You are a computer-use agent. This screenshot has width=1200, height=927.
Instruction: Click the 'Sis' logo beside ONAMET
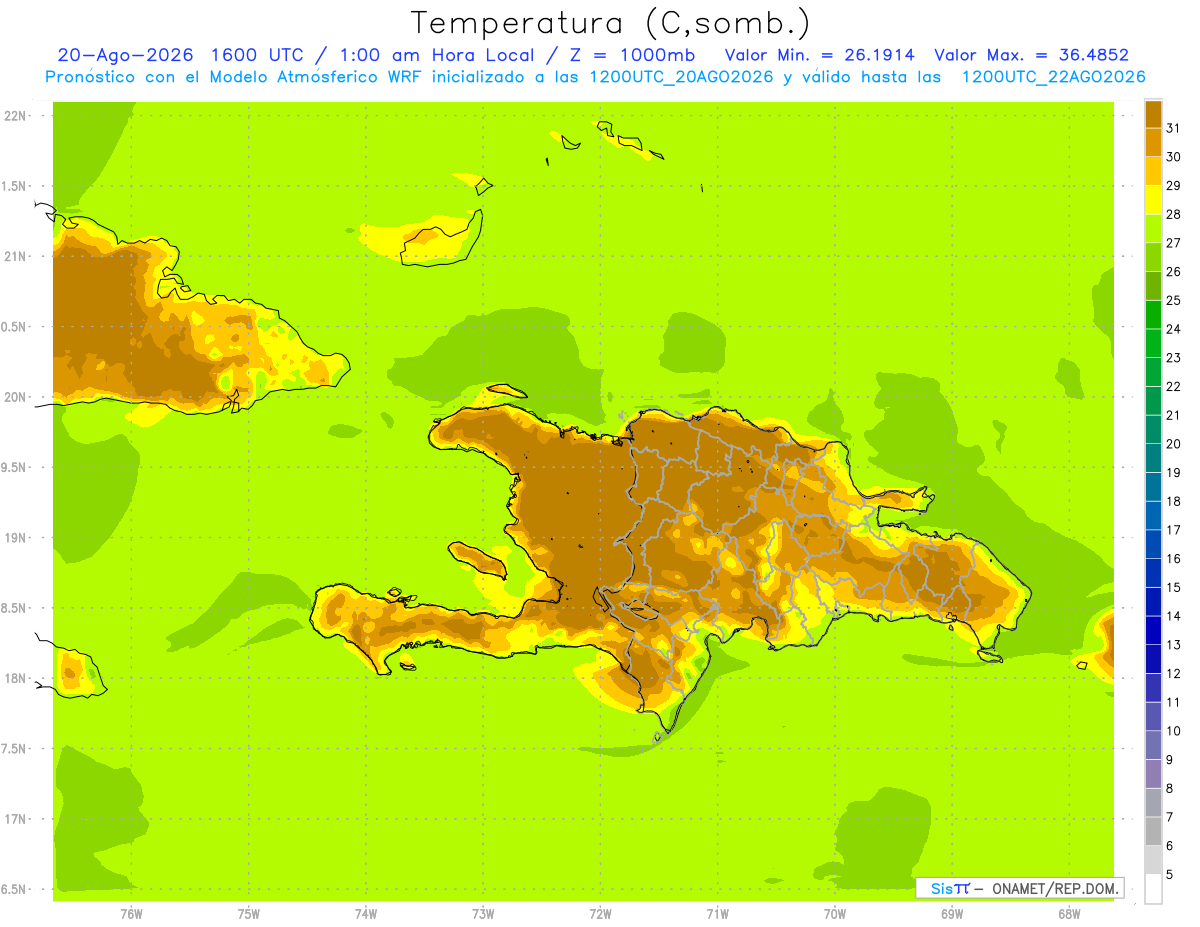(941, 888)
